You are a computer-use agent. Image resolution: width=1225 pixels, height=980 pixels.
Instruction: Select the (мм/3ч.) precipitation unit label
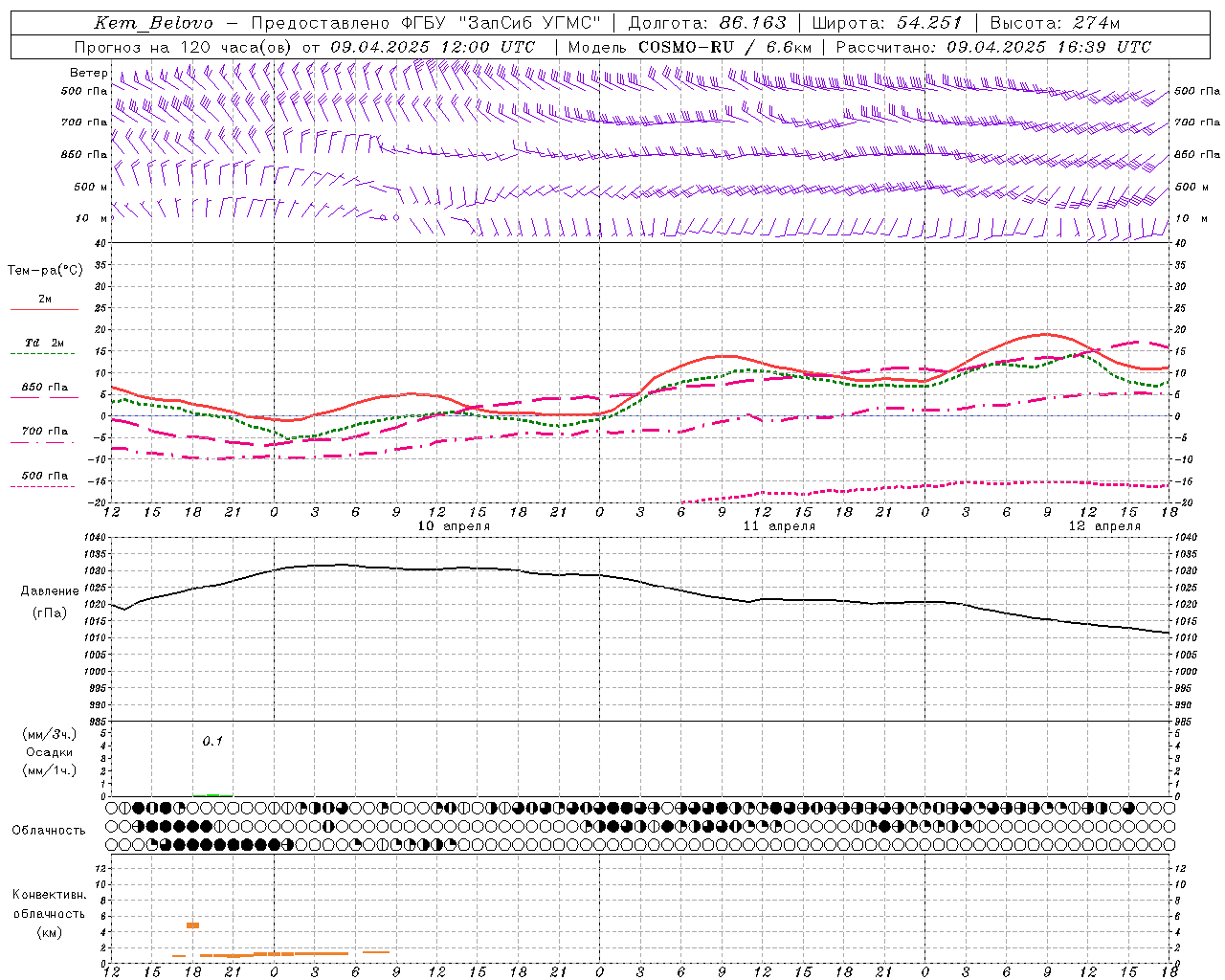50,735
